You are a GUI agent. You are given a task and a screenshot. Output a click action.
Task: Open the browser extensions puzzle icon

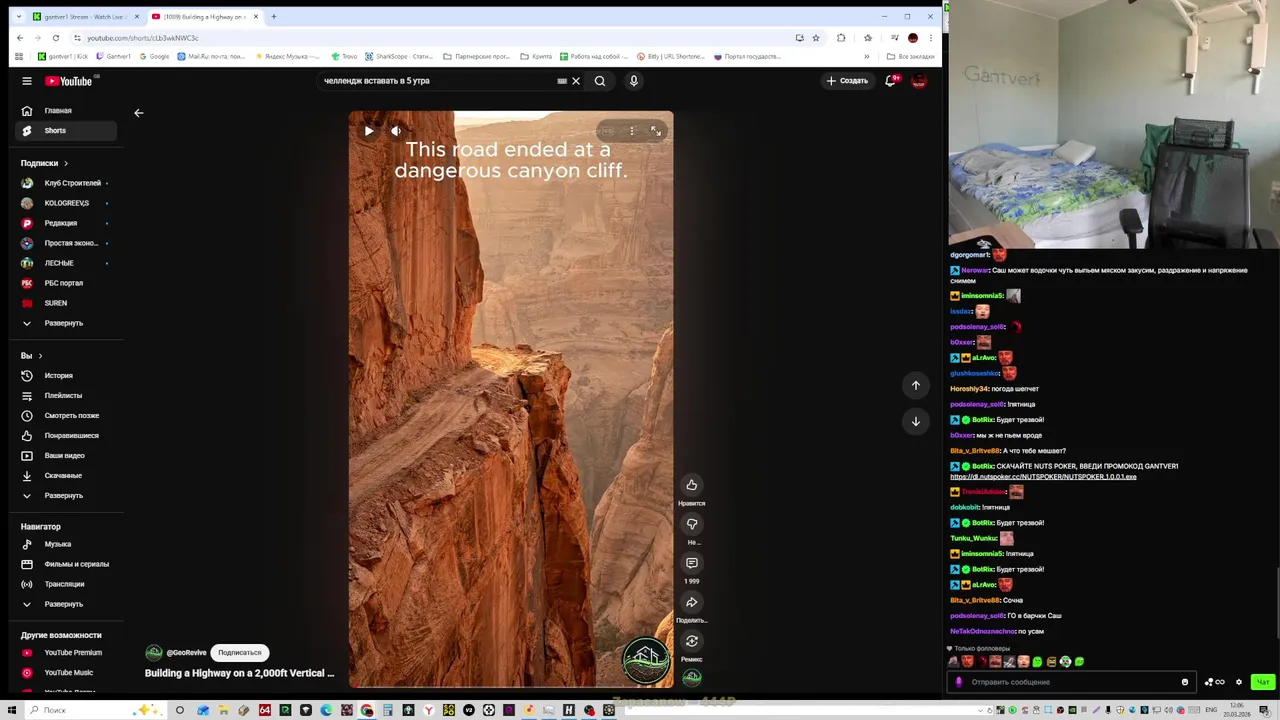click(x=841, y=38)
